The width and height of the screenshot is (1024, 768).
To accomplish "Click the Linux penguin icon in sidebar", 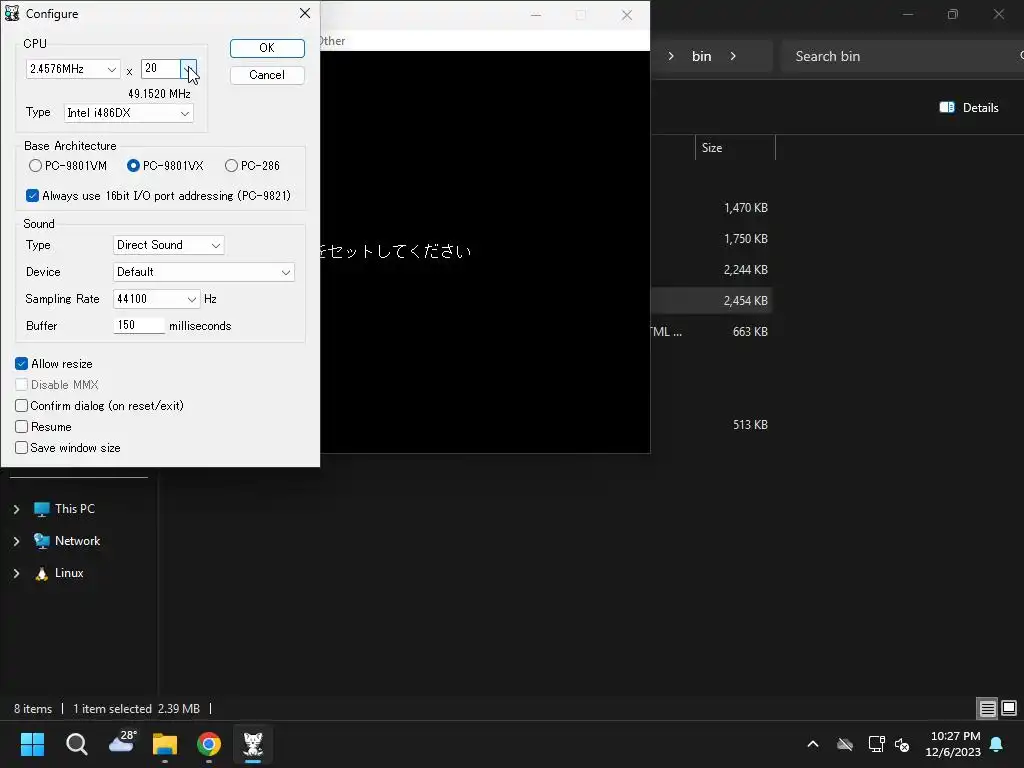I will [42, 573].
